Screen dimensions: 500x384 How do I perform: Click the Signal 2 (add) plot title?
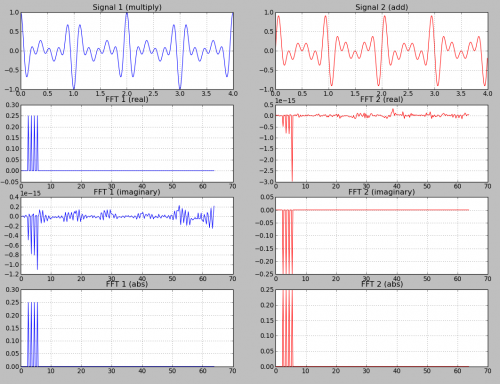(x=382, y=7)
